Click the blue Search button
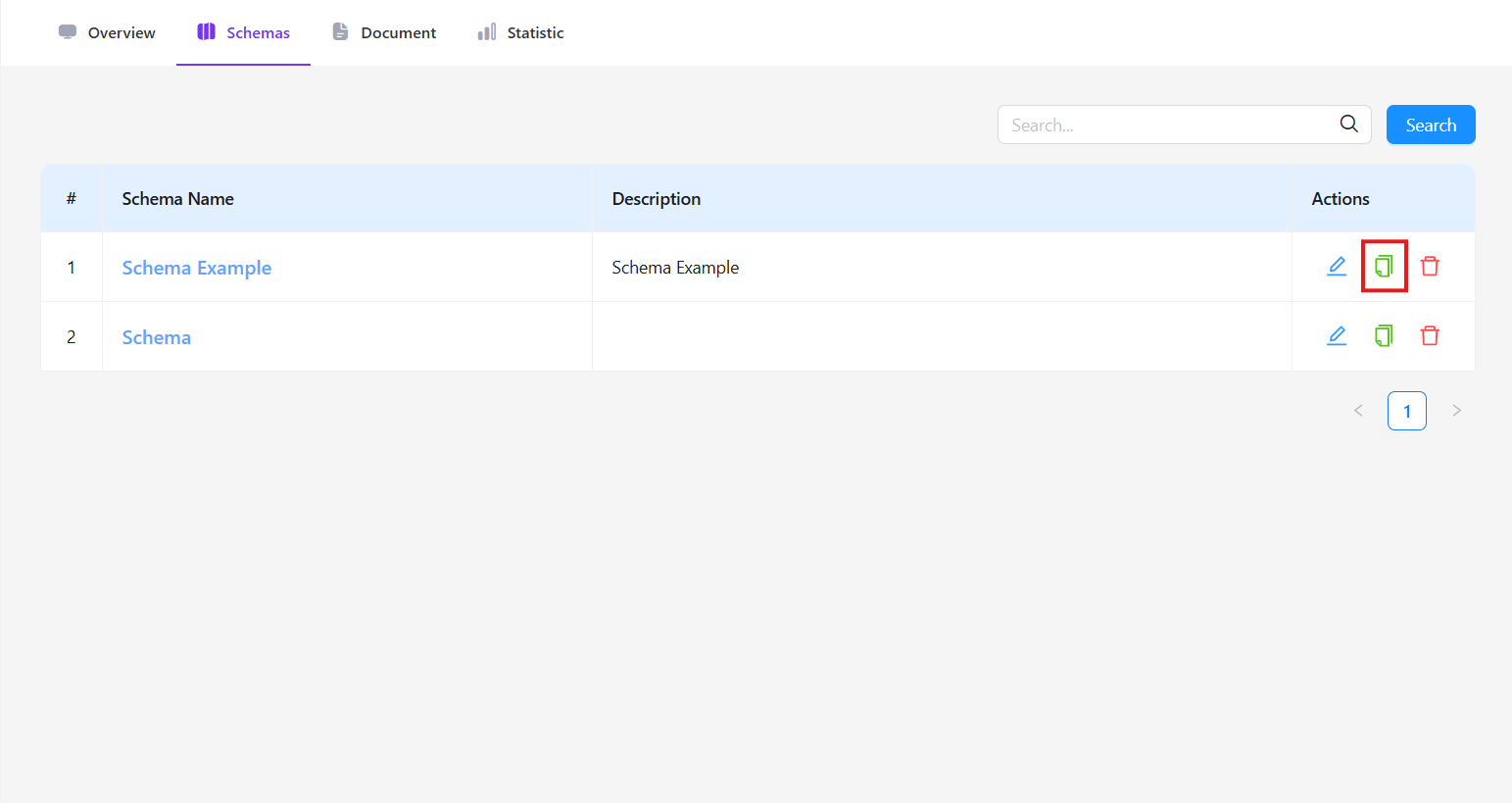Image resolution: width=1512 pixels, height=803 pixels. coord(1431,125)
